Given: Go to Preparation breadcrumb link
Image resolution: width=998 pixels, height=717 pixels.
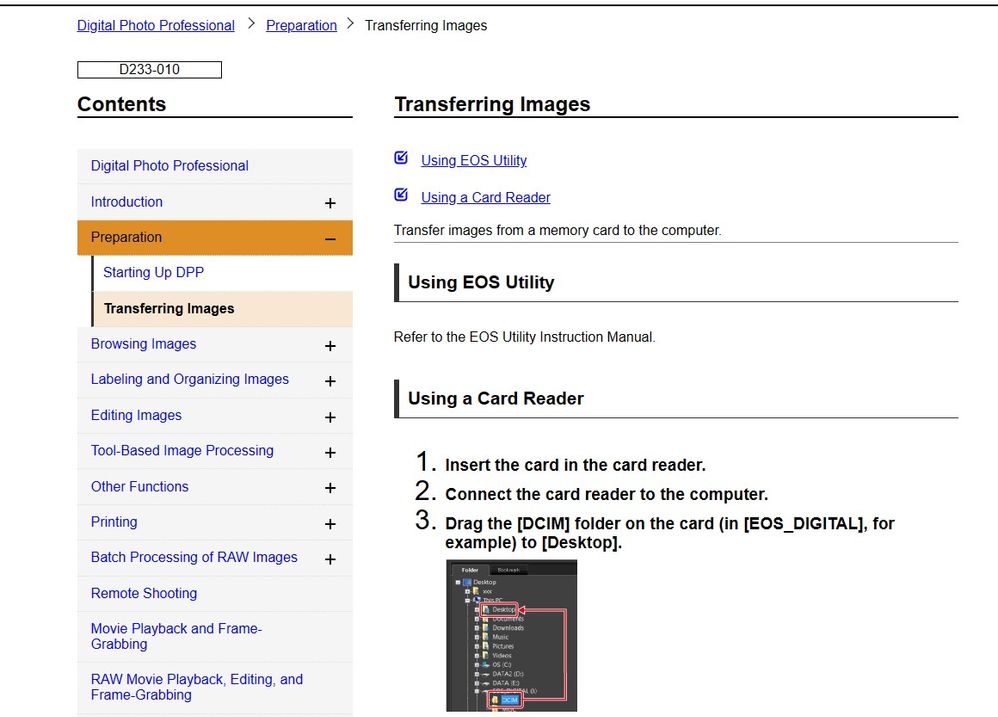Looking at the screenshot, I should click(x=301, y=25).
